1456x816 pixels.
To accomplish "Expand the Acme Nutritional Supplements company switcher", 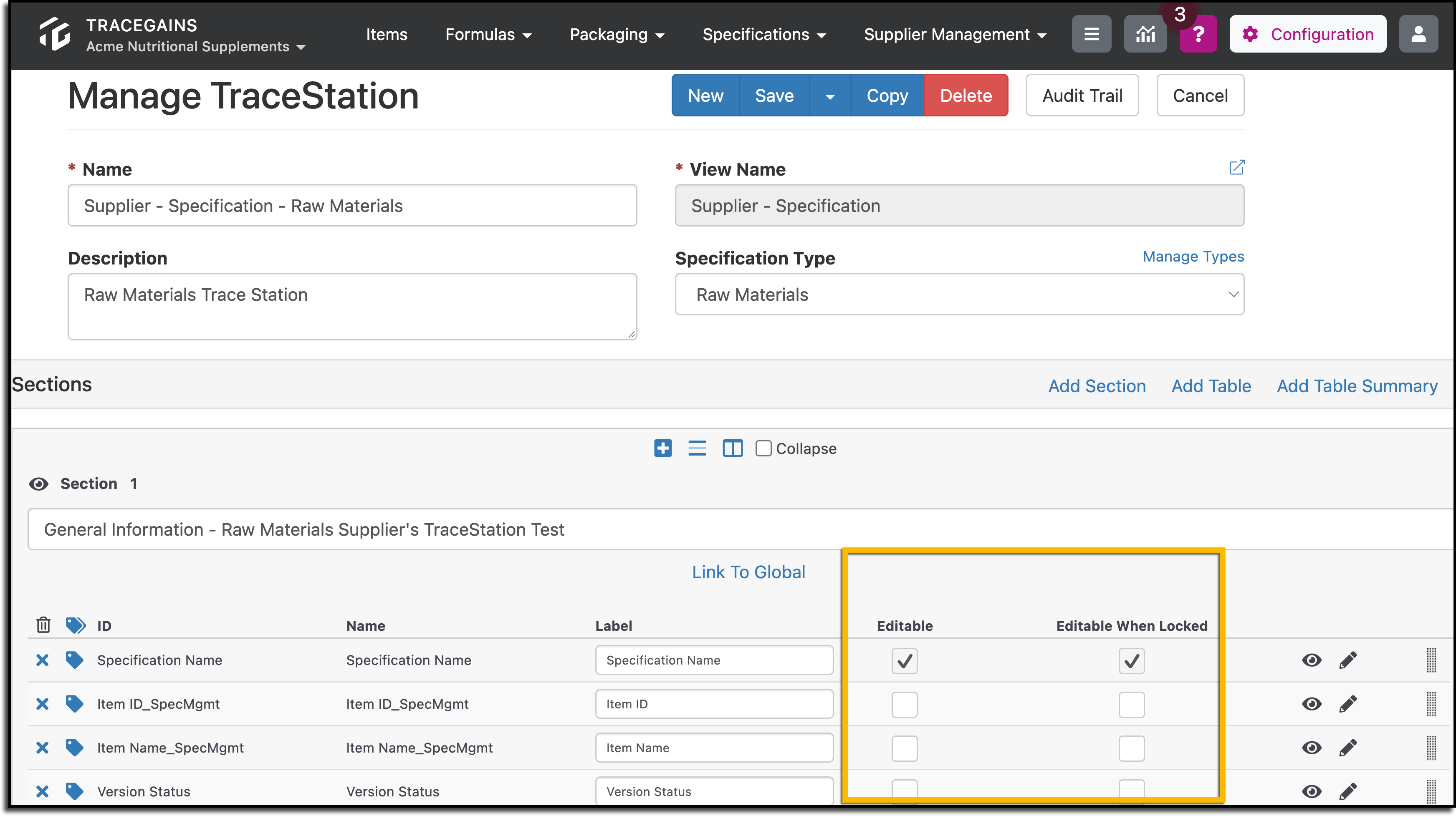I will point(195,46).
